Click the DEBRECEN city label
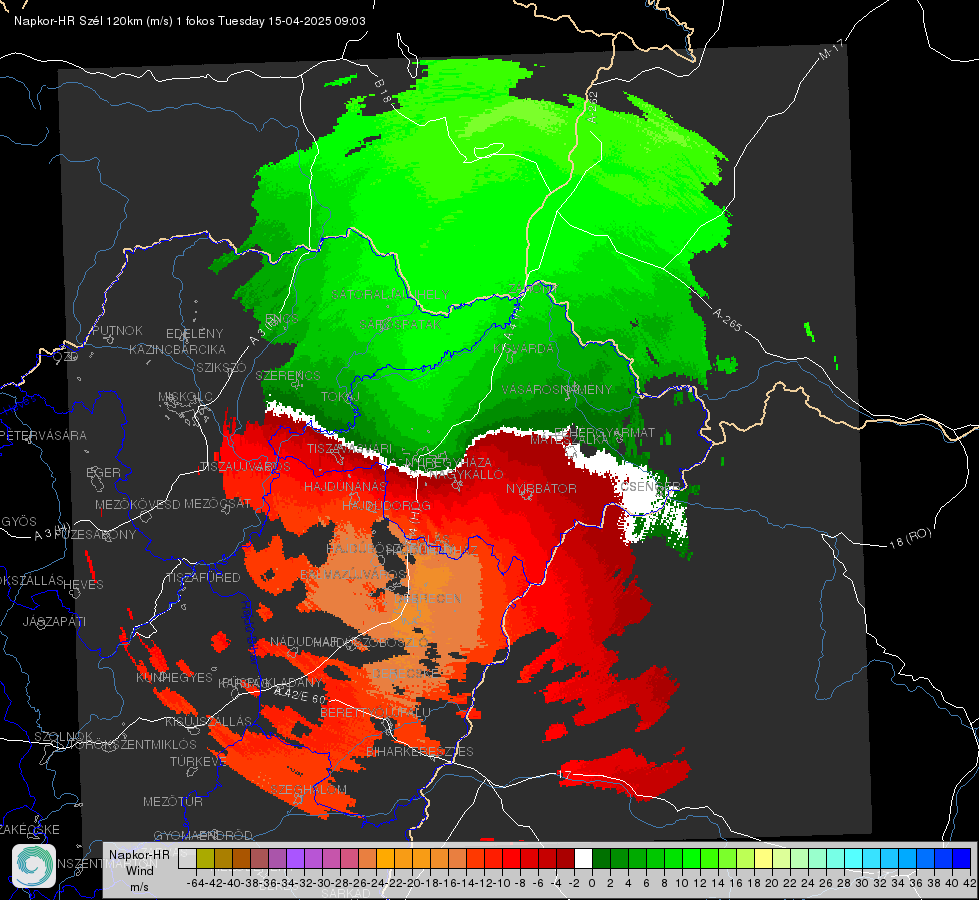 428,598
